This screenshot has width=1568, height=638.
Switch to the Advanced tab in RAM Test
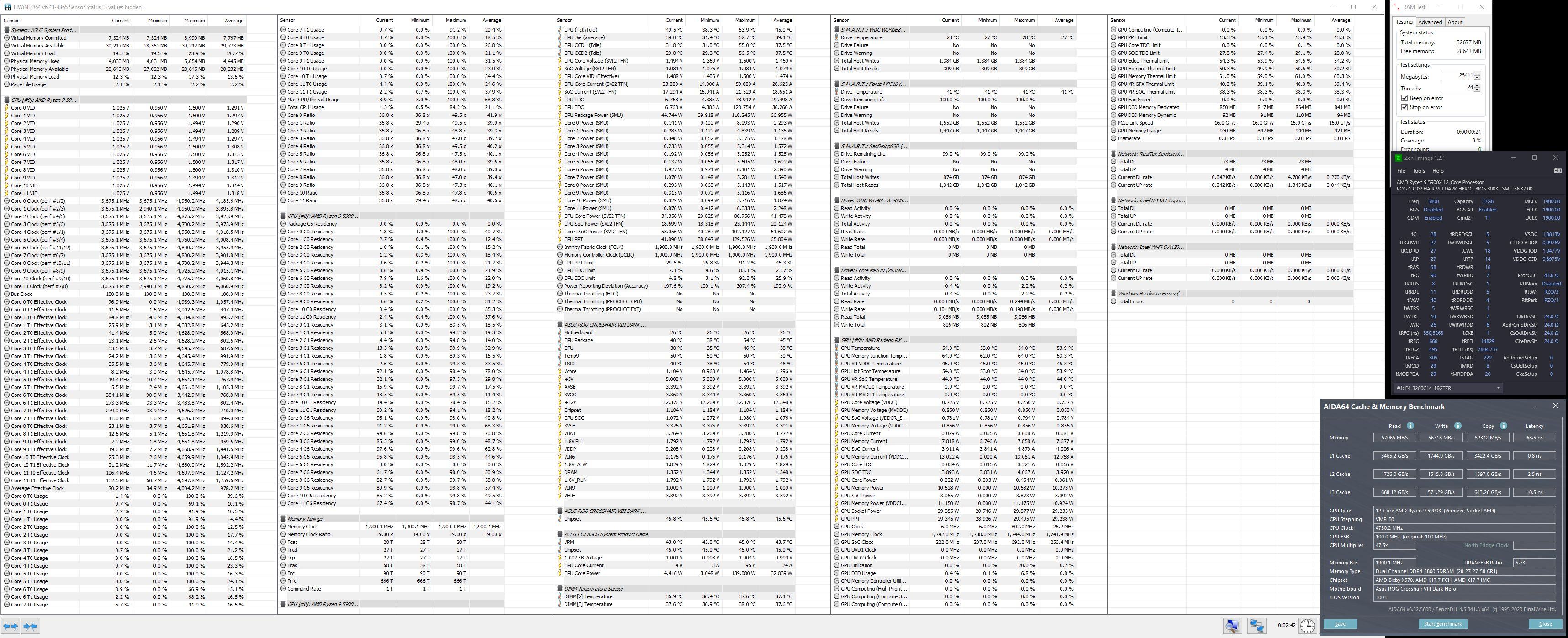tap(1430, 22)
